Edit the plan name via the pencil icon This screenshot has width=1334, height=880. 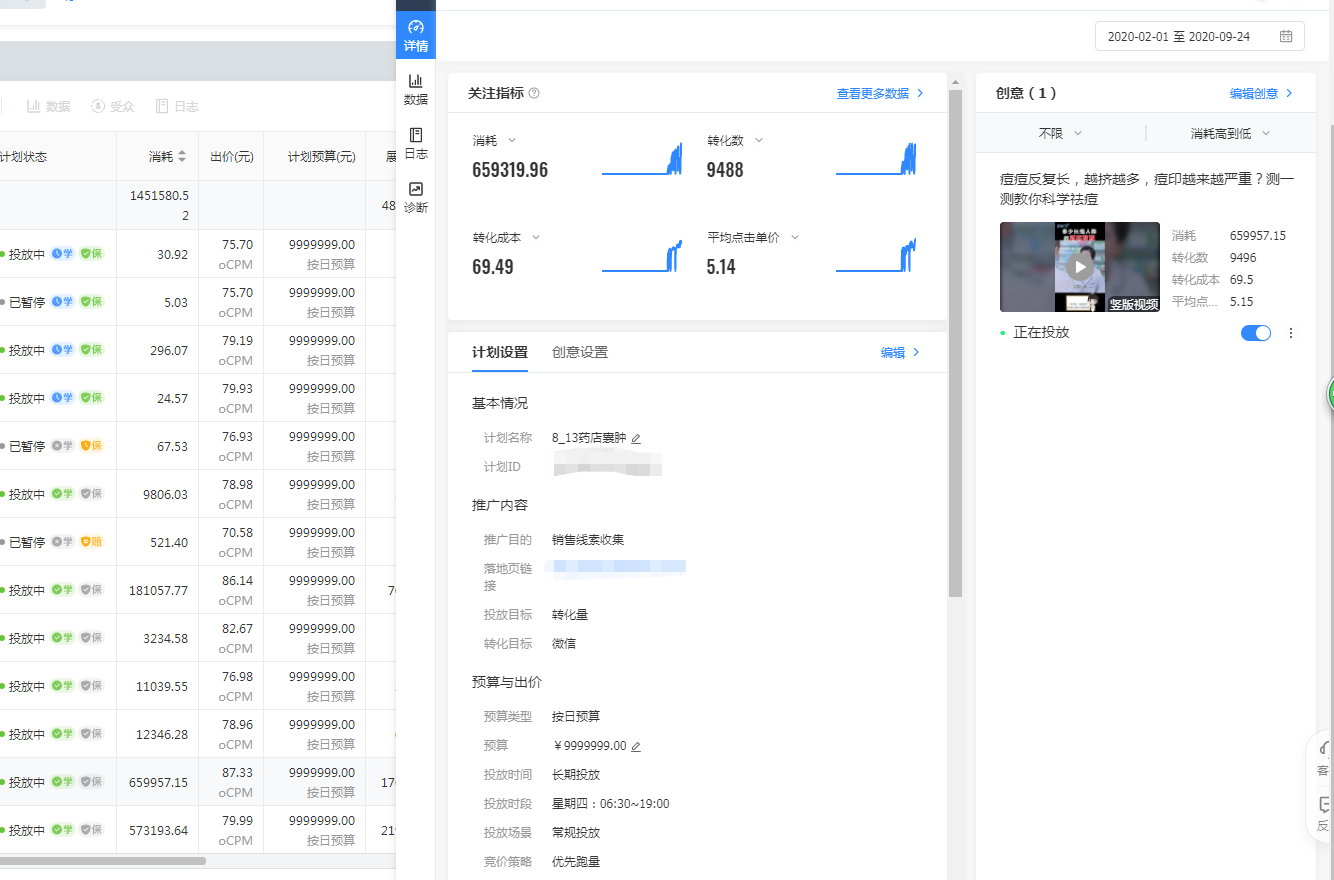tap(637, 437)
